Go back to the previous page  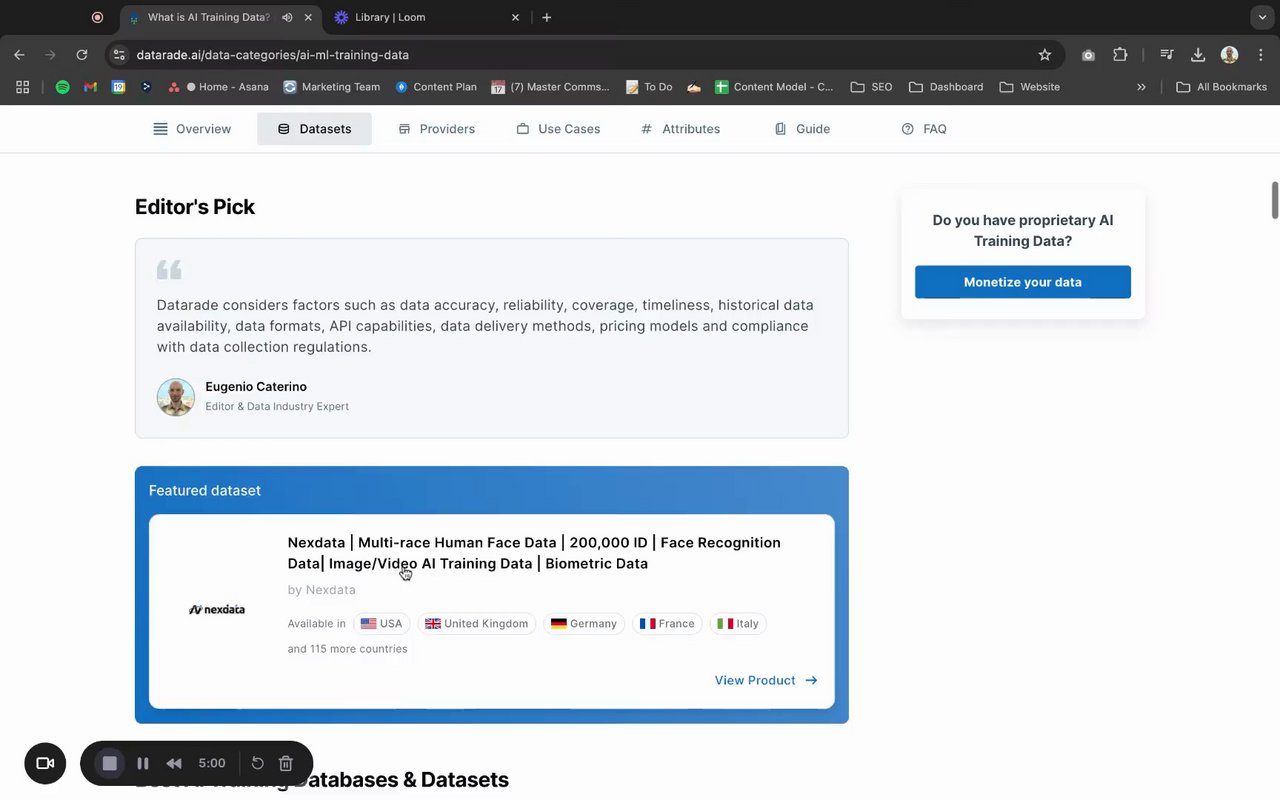pyautogui.click(x=19, y=55)
